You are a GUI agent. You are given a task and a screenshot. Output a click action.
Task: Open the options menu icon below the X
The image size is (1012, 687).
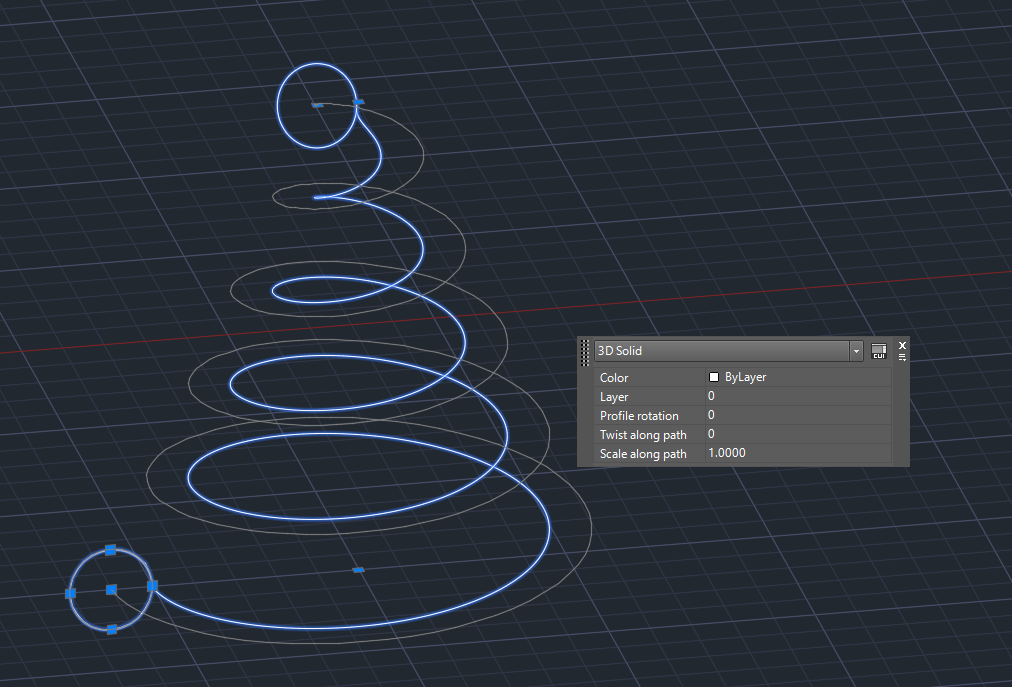(x=902, y=357)
